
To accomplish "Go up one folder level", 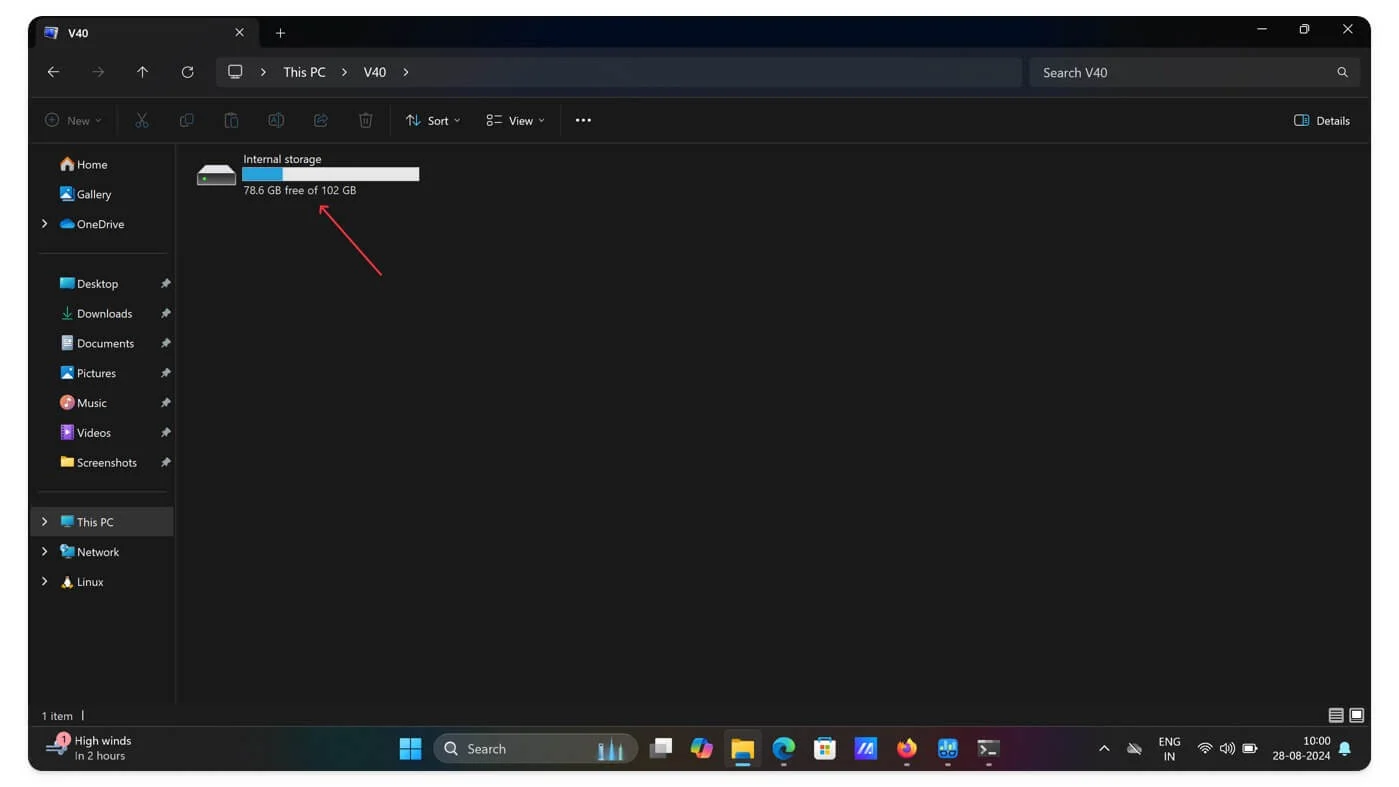I will pos(142,72).
